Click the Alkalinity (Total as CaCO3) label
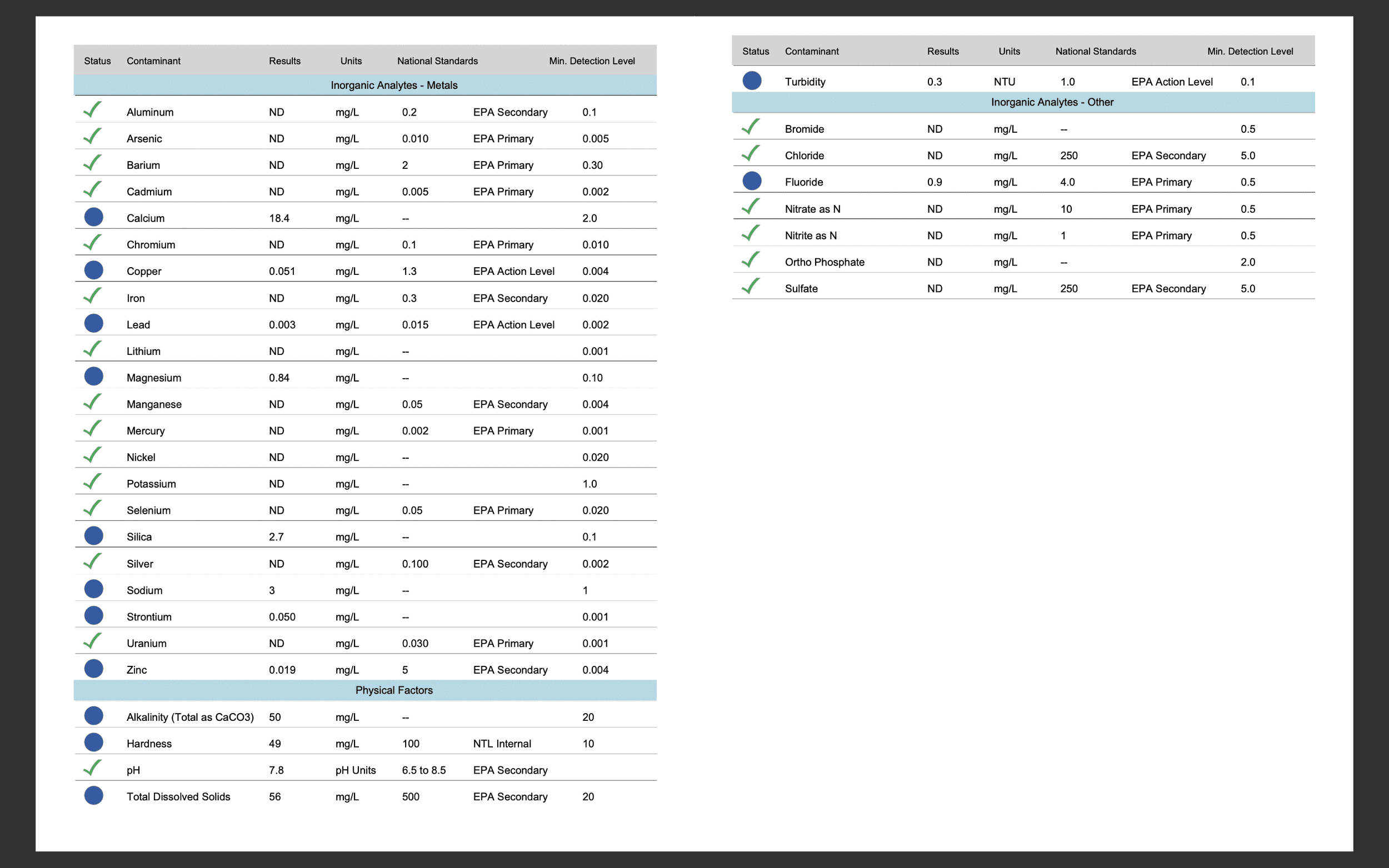Viewport: 1389px width, 868px height. pos(190,717)
